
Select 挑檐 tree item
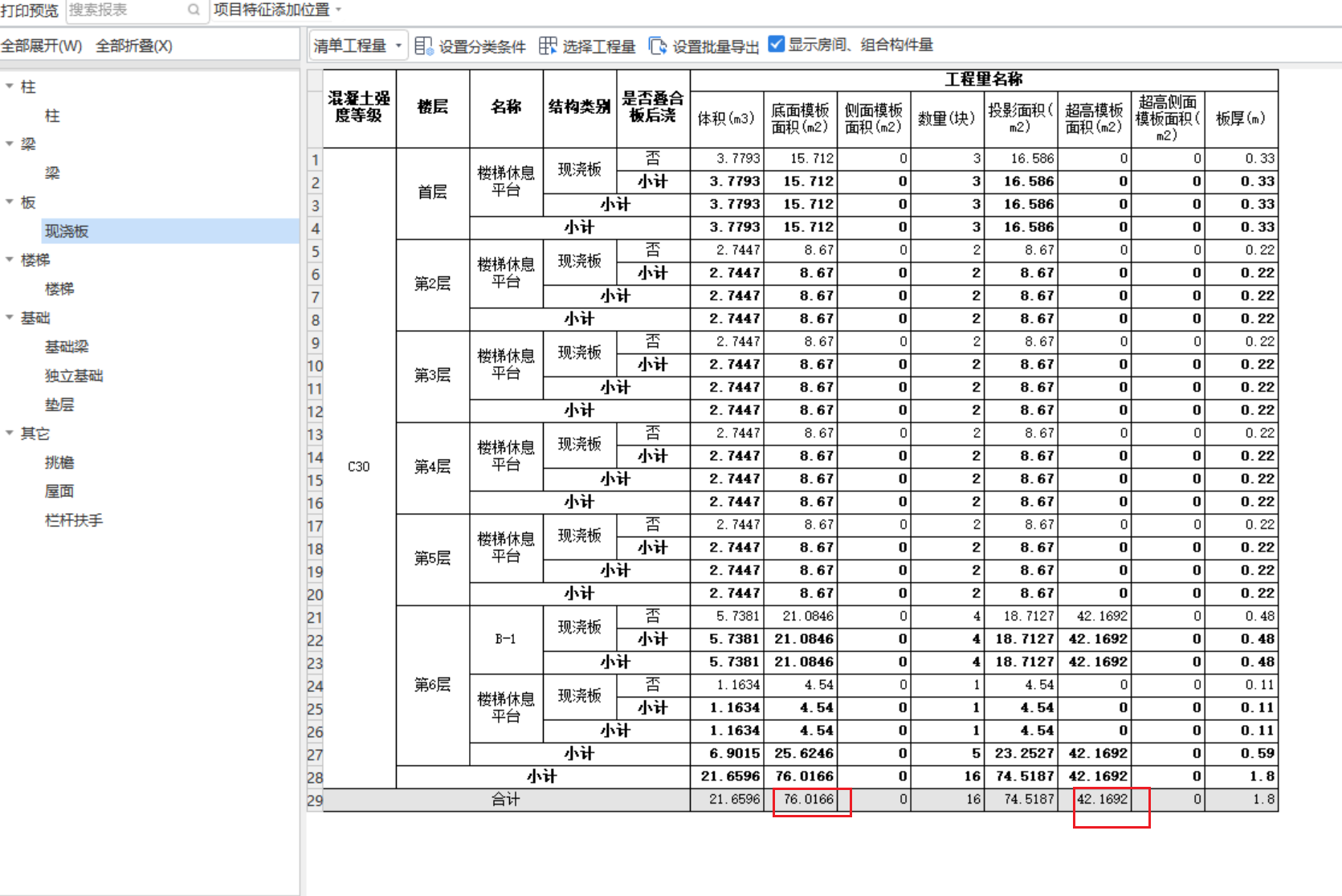coord(59,462)
